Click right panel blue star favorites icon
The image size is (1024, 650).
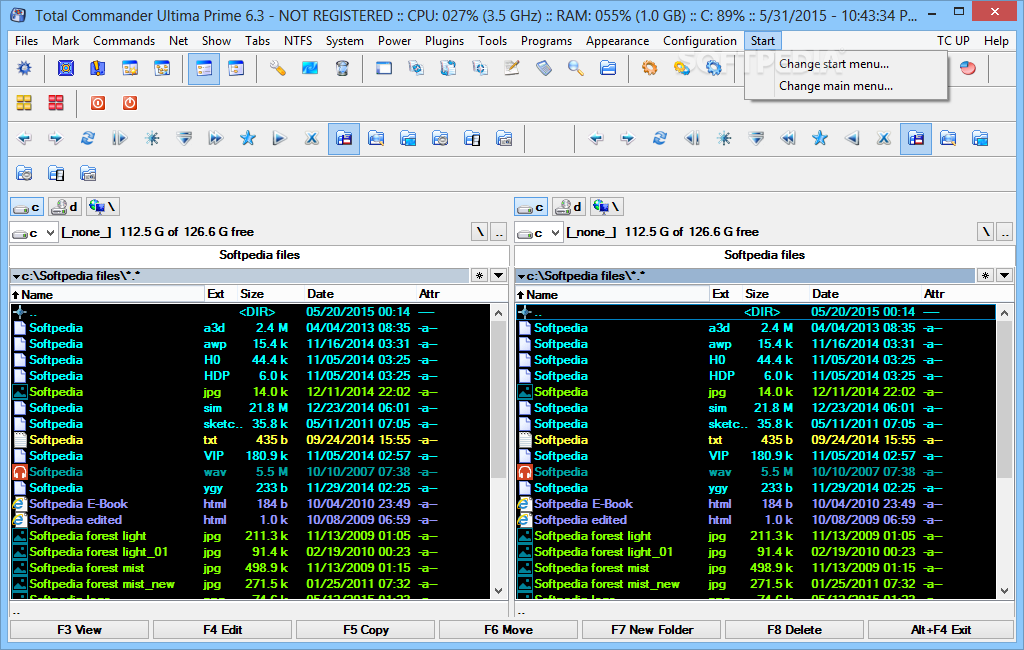820,138
